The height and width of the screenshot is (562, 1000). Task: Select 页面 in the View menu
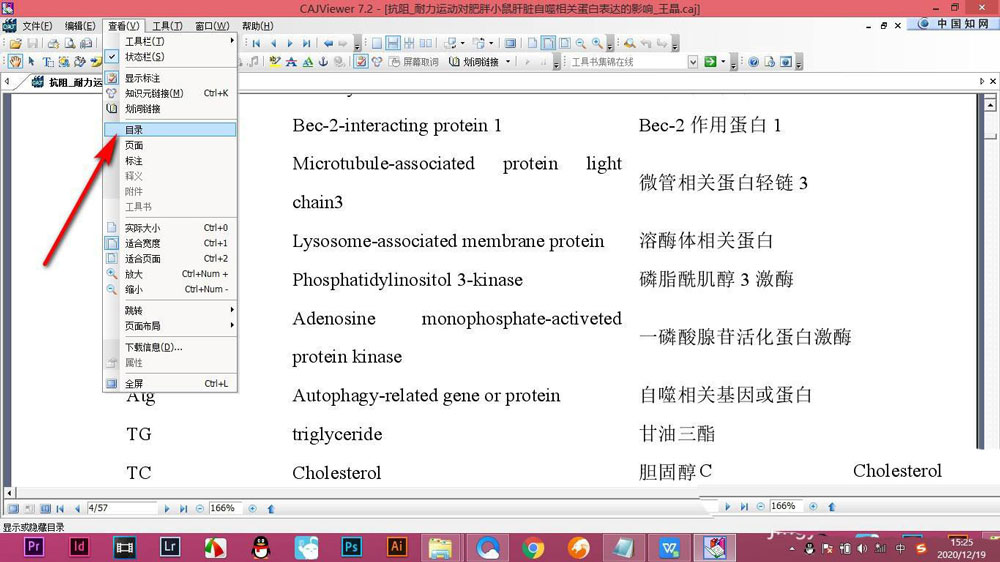(170, 145)
